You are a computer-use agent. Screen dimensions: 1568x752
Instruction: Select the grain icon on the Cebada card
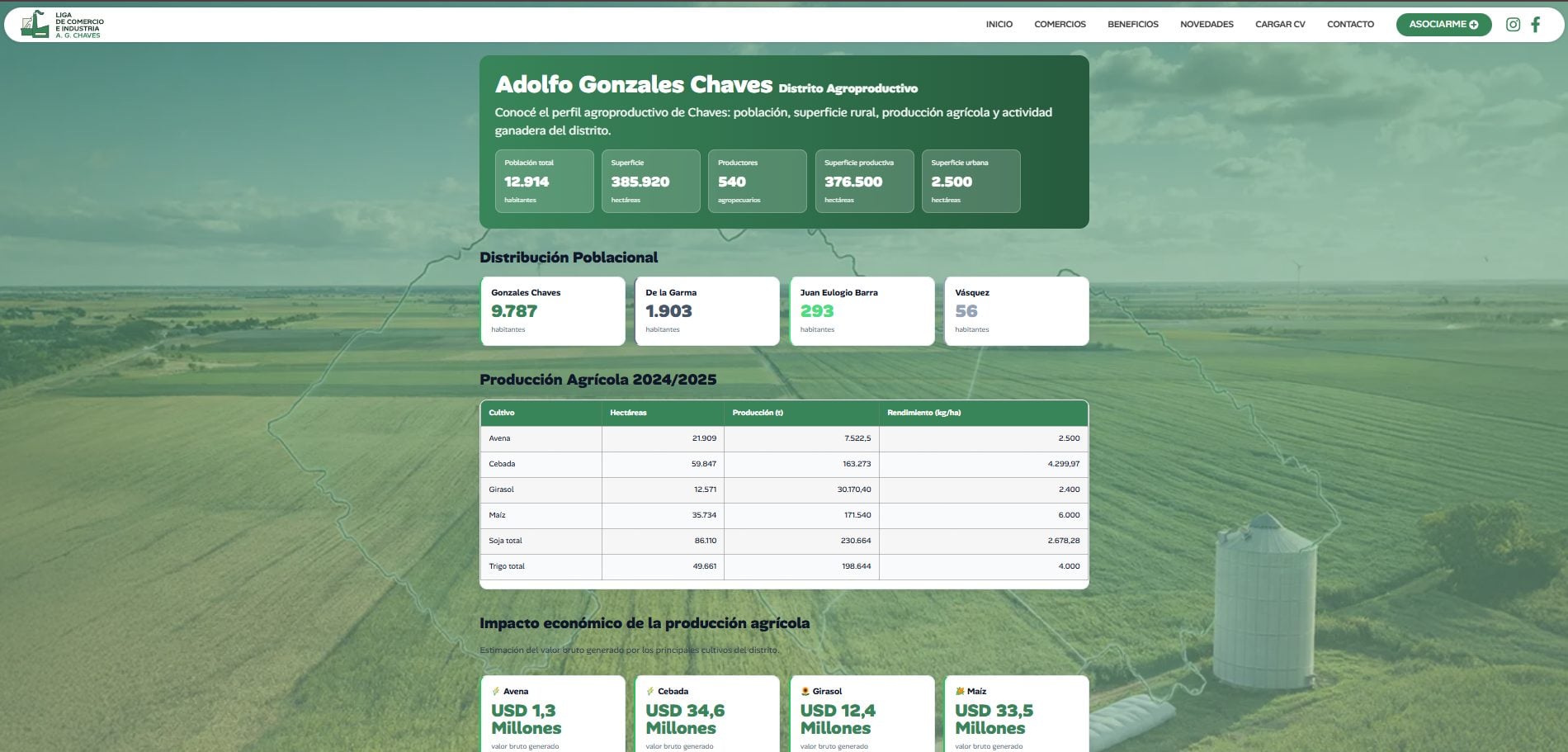(650, 692)
